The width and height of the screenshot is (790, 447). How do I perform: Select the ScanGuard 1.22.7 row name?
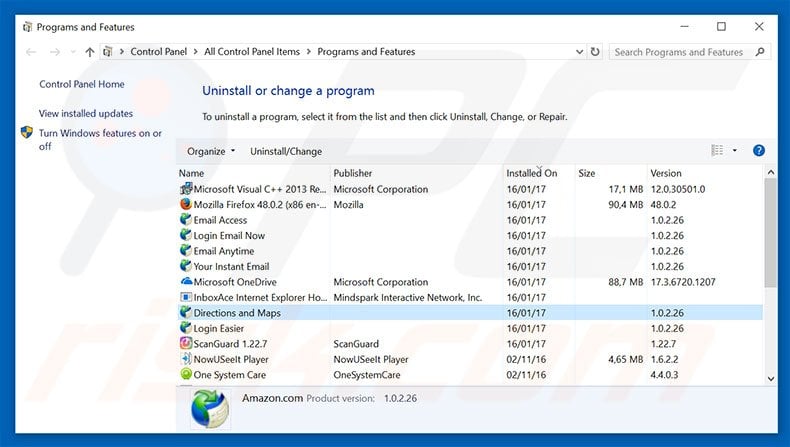[230, 344]
